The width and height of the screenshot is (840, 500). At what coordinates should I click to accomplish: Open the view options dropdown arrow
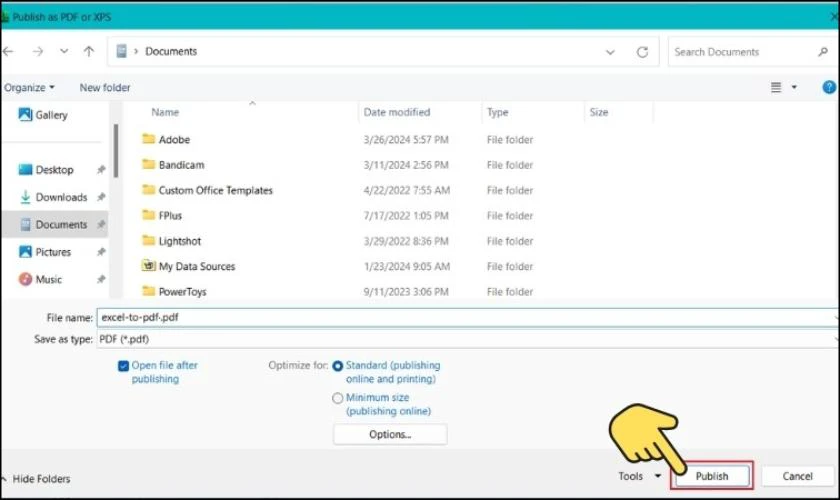794,87
